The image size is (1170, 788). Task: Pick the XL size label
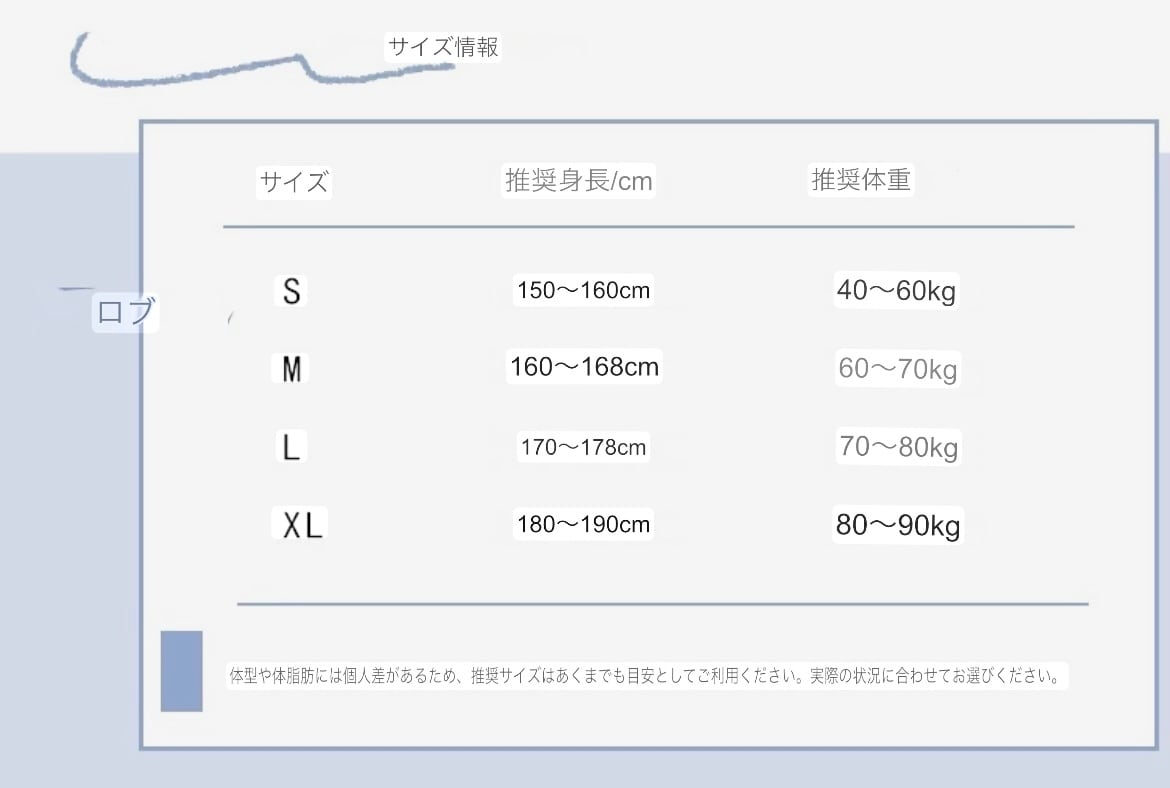pyautogui.click(x=301, y=525)
